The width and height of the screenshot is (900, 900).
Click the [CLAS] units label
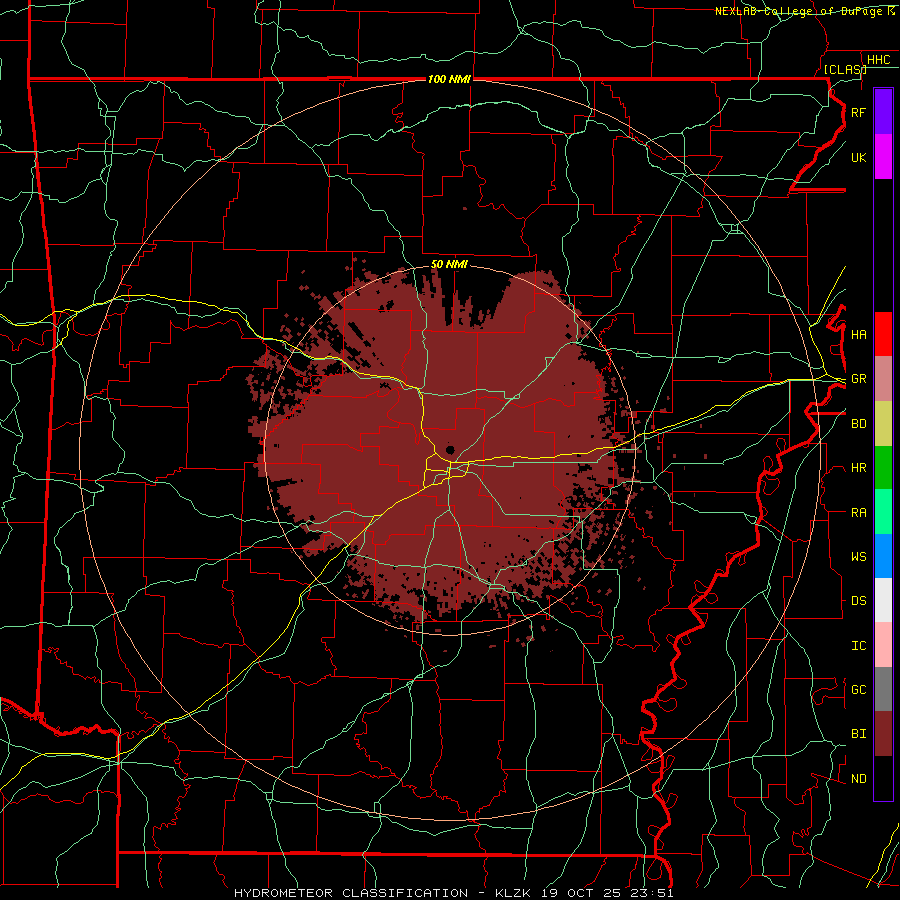point(845,69)
